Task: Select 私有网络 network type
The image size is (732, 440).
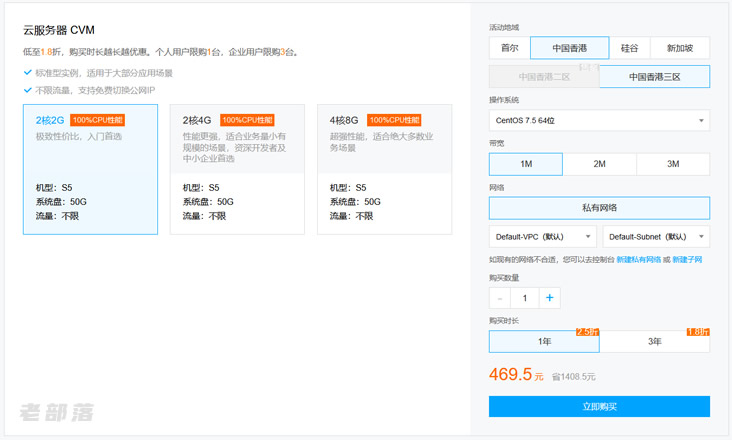Action: pyautogui.click(x=599, y=208)
